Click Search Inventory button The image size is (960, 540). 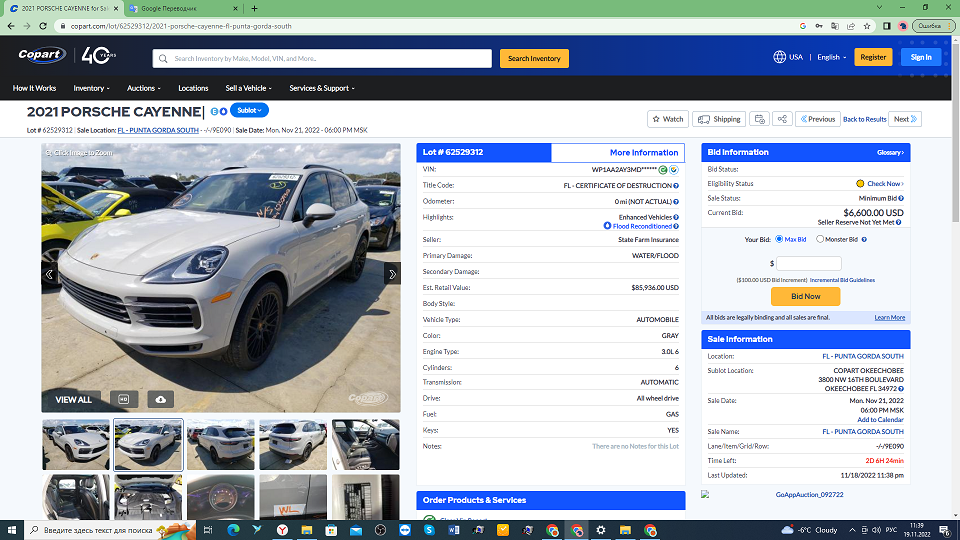(534, 59)
